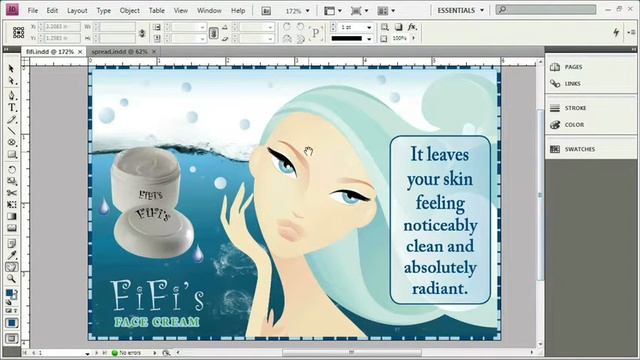Open the stroke weight 1 pt dropdown
640x360 pixels.
369,27
